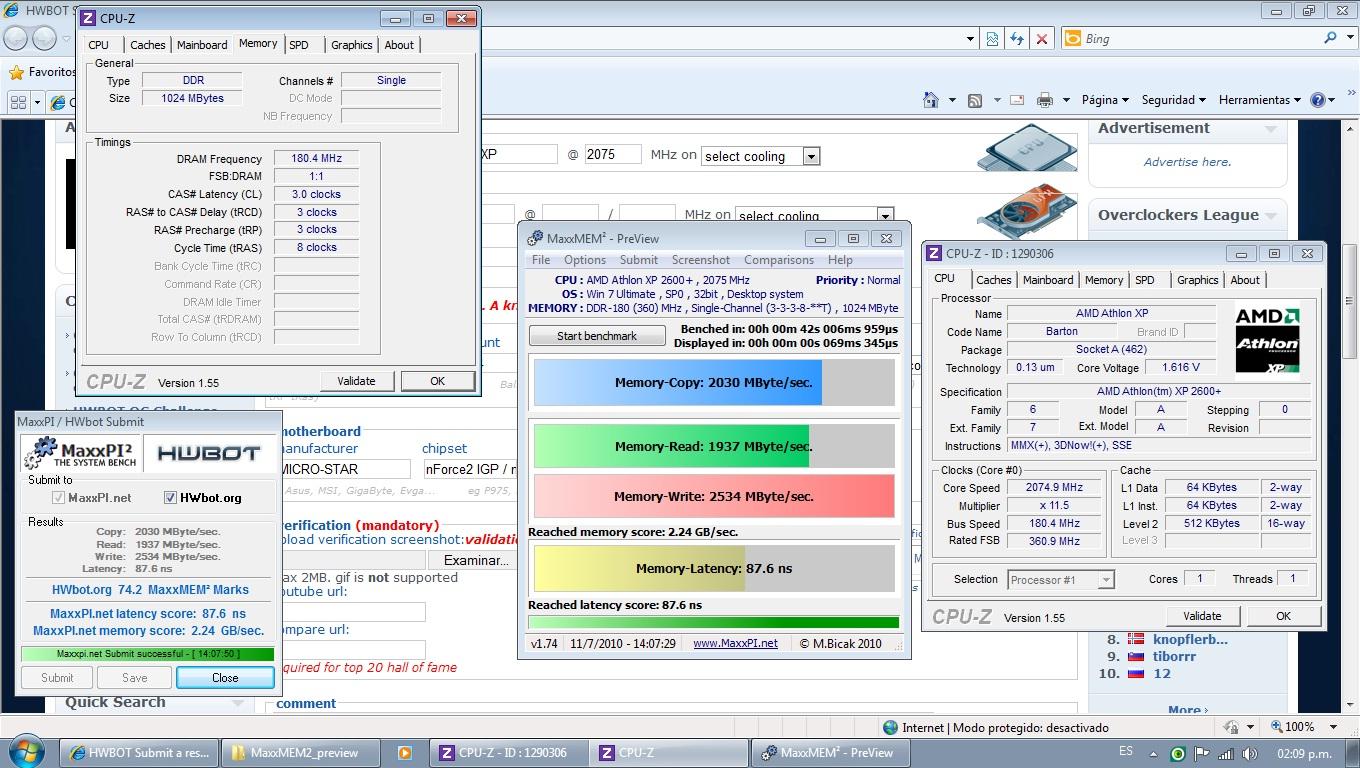Click the IE quick tabs grid icon

click(18, 102)
